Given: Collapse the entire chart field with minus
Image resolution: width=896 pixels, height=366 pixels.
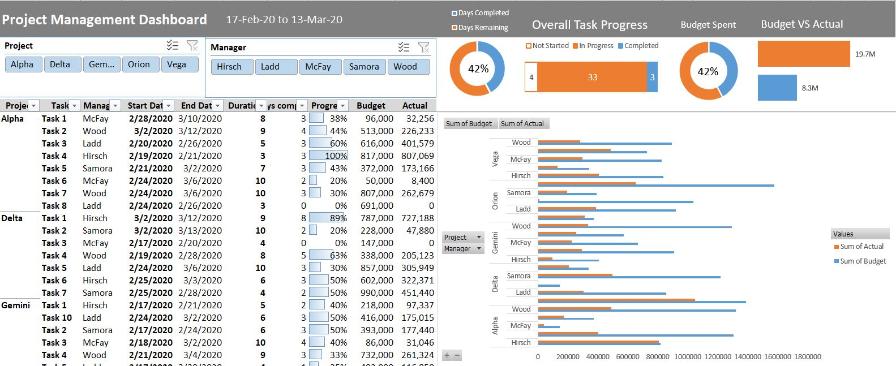Looking at the screenshot, I should click(457, 356).
